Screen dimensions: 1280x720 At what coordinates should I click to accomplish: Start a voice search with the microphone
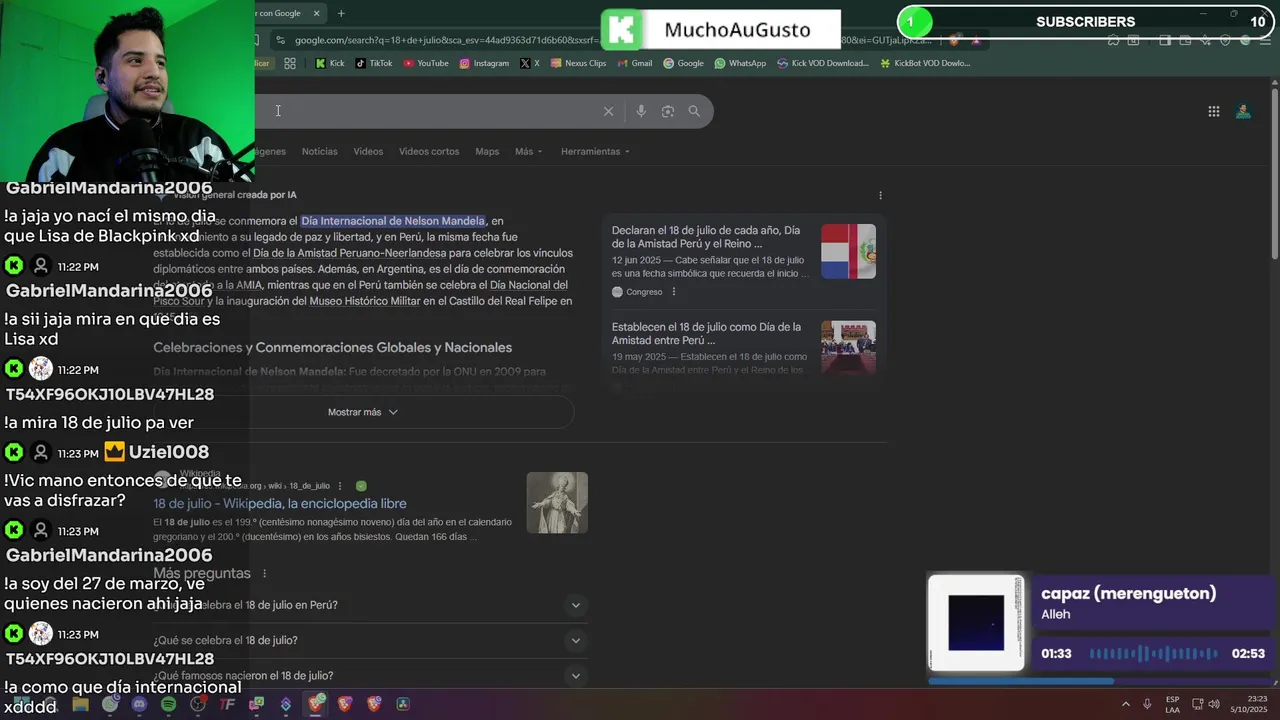tap(641, 111)
